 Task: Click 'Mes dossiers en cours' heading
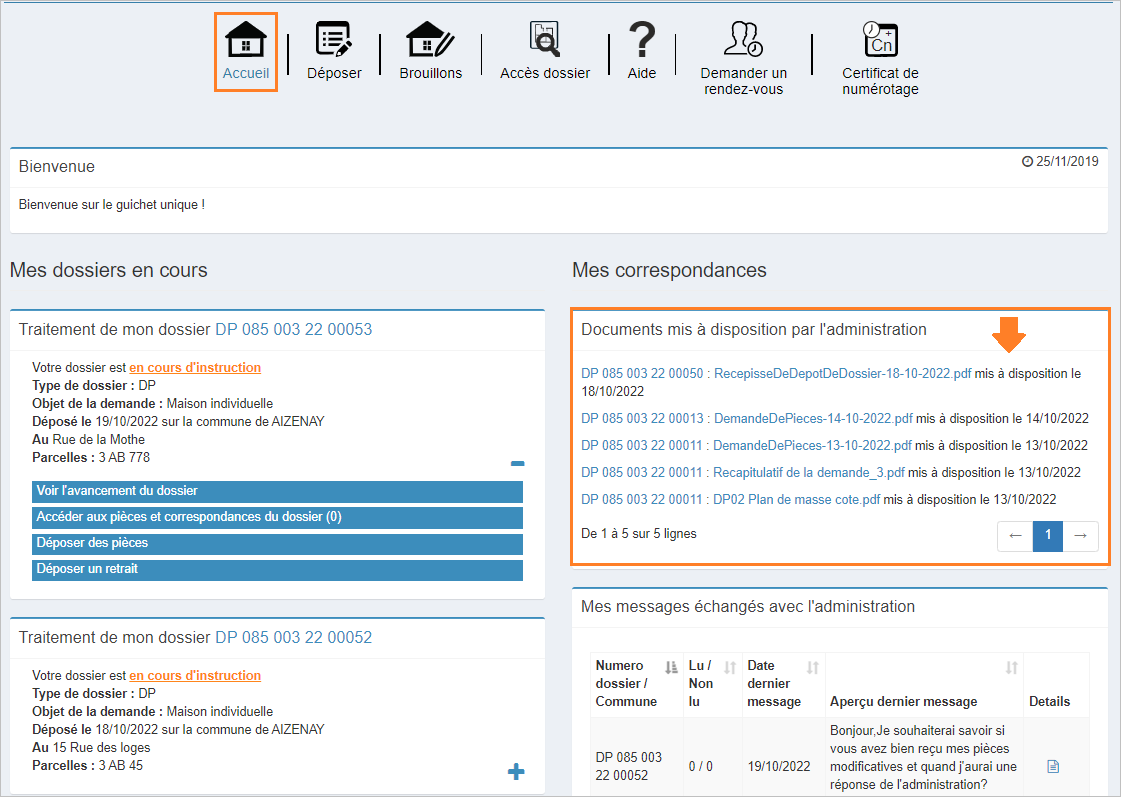[x=109, y=270]
